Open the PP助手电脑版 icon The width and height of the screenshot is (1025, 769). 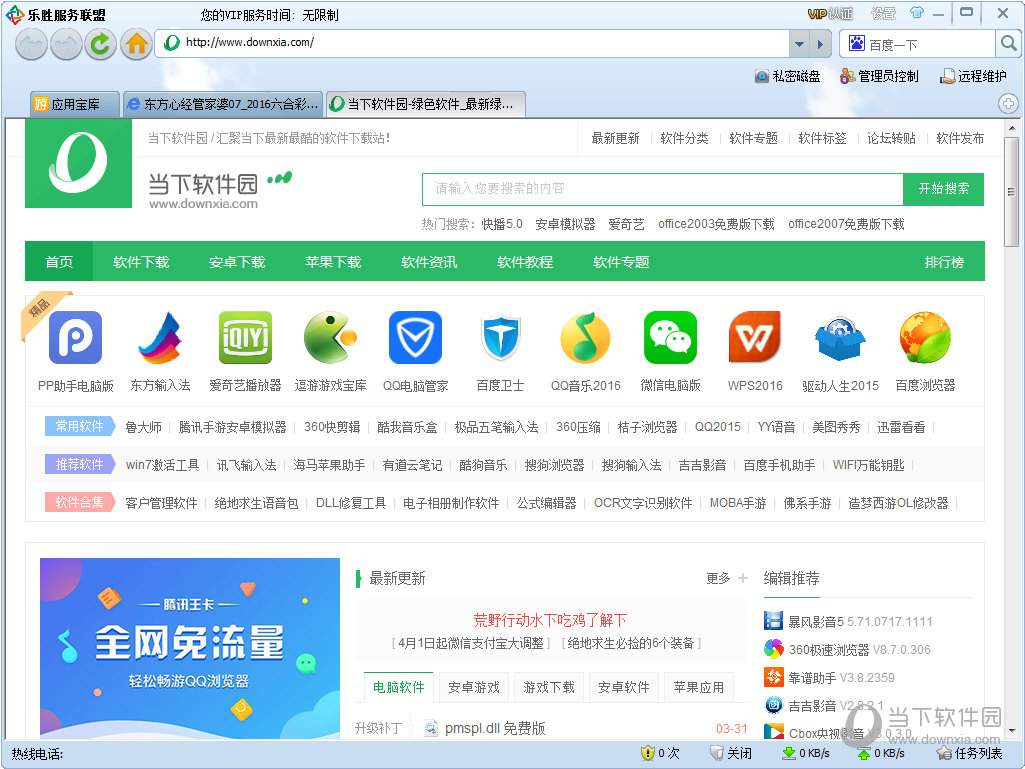pos(75,339)
